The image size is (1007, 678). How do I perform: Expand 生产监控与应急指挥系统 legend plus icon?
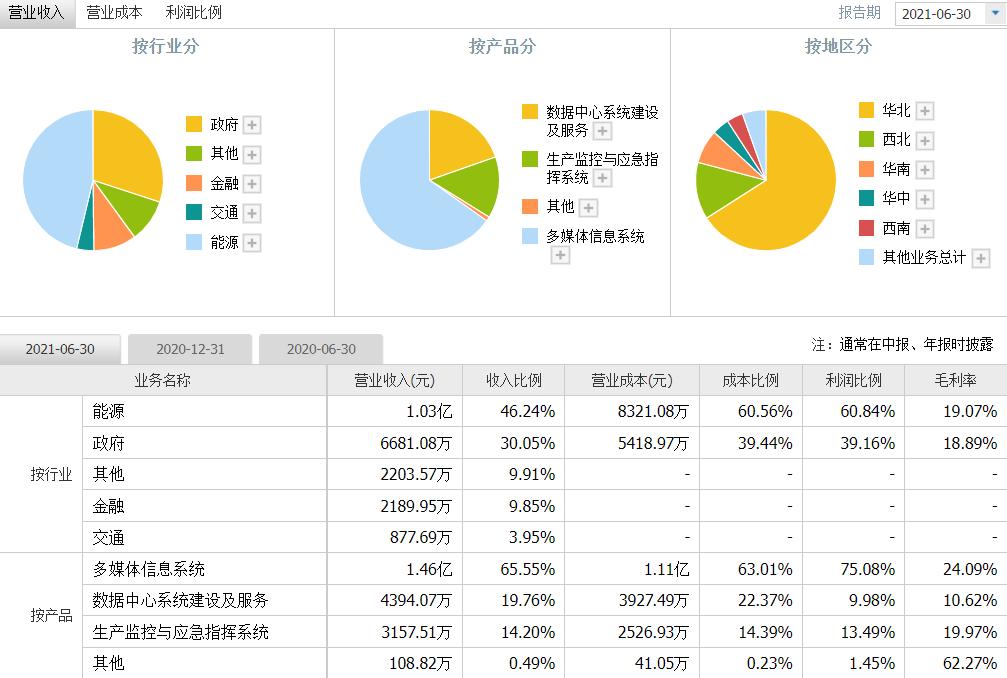[x=602, y=178]
